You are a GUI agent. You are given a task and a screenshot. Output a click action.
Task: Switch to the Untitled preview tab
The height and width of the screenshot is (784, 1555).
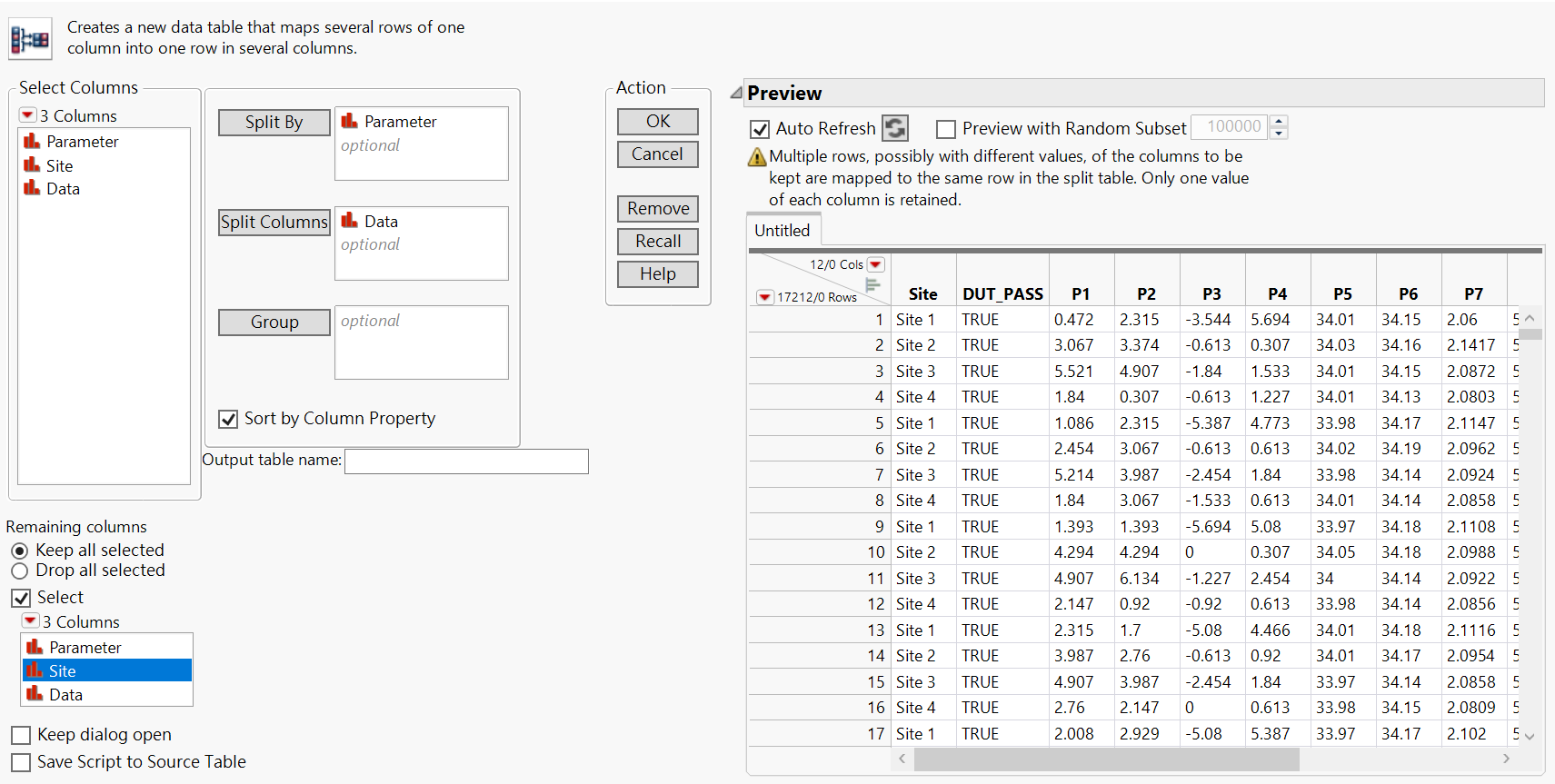tap(782, 230)
